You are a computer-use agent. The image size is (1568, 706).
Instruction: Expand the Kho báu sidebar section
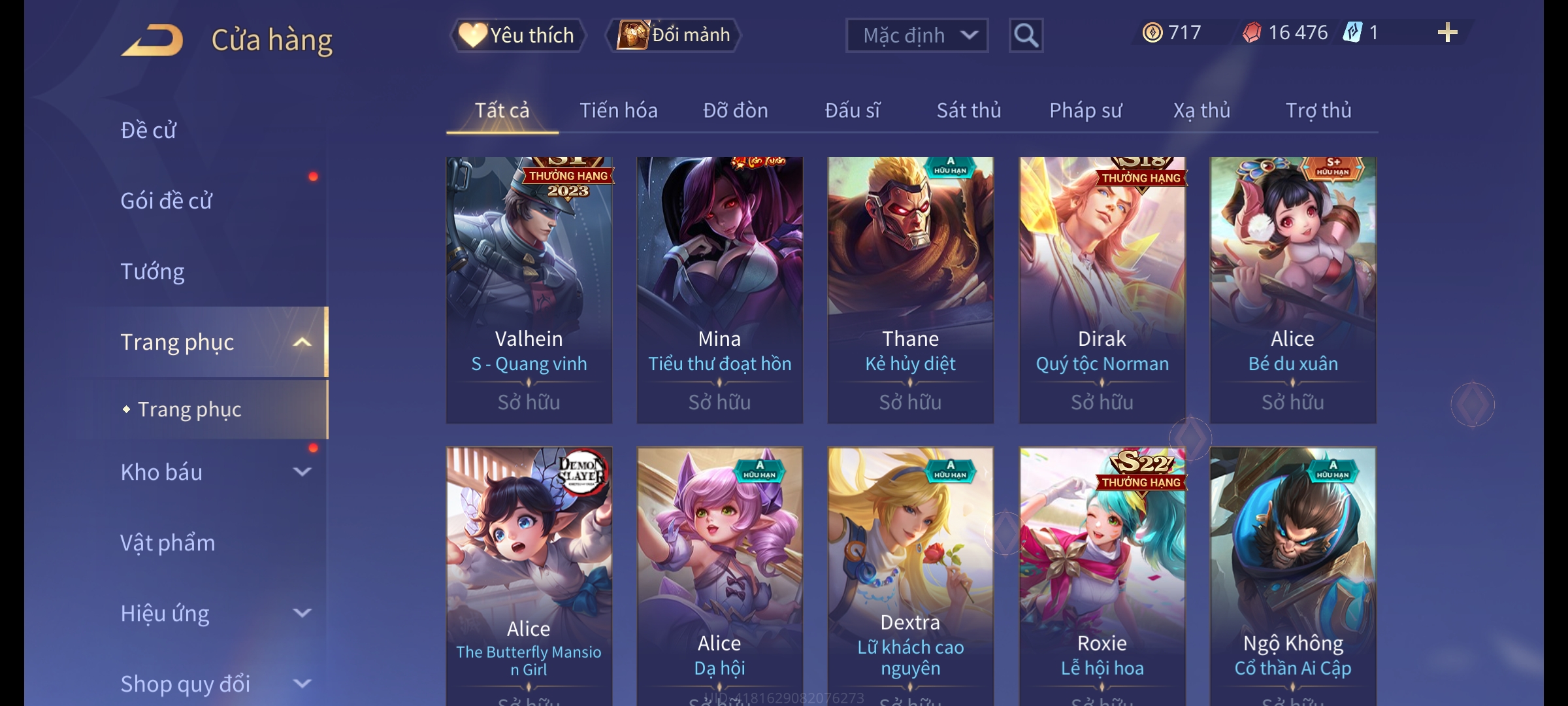(x=302, y=471)
